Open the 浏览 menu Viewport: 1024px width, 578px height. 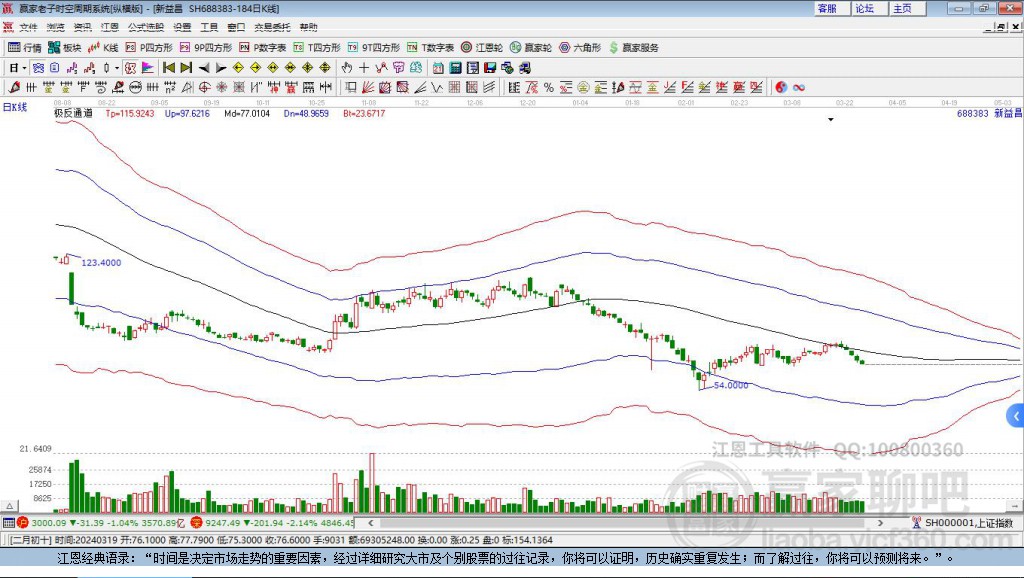[x=56, y=27]
